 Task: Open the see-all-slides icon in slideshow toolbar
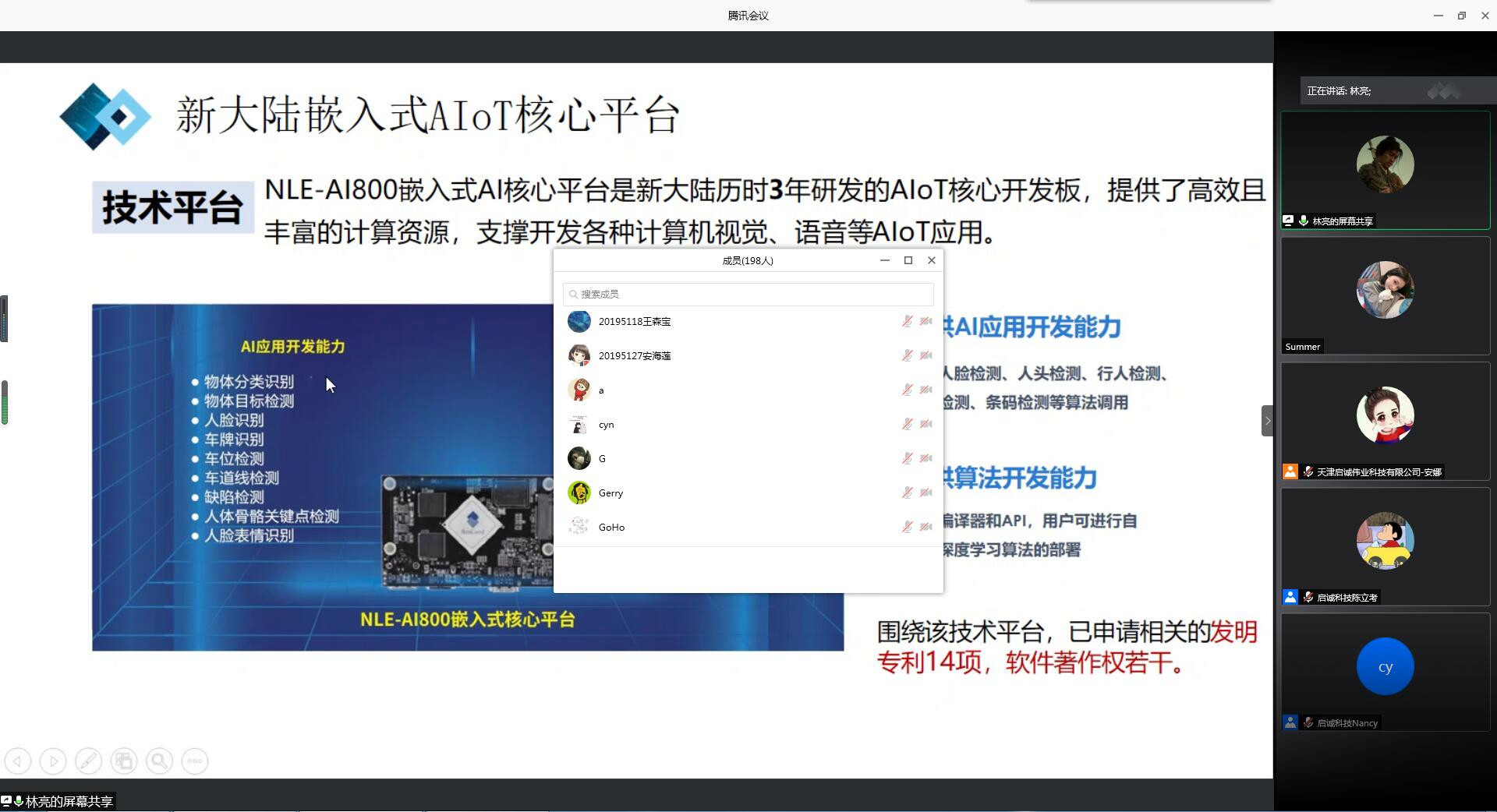point(124,761)
